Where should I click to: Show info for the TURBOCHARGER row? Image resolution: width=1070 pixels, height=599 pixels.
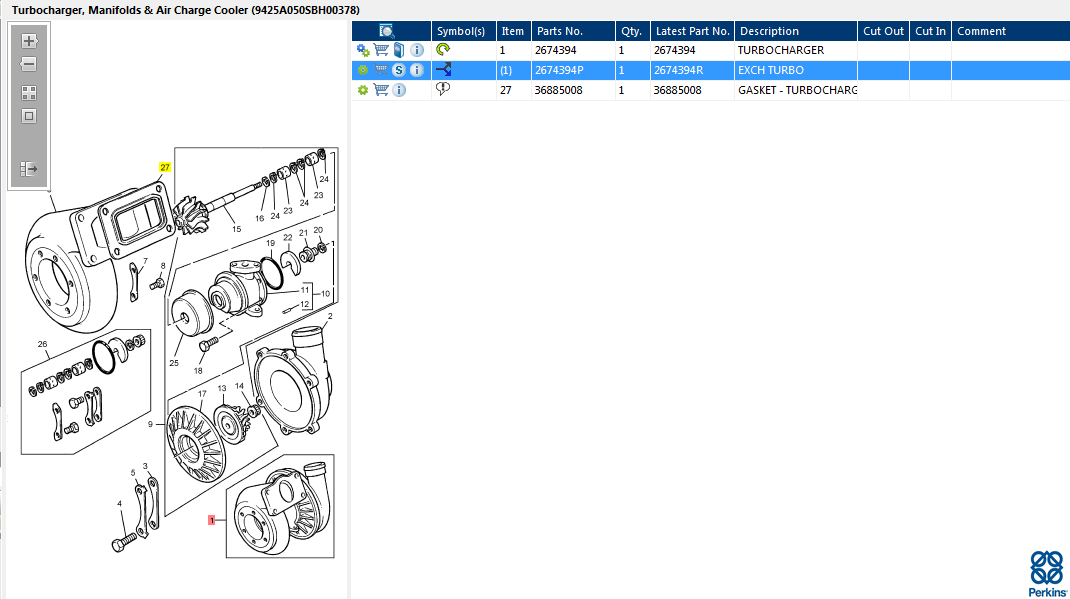pos(417,50)
